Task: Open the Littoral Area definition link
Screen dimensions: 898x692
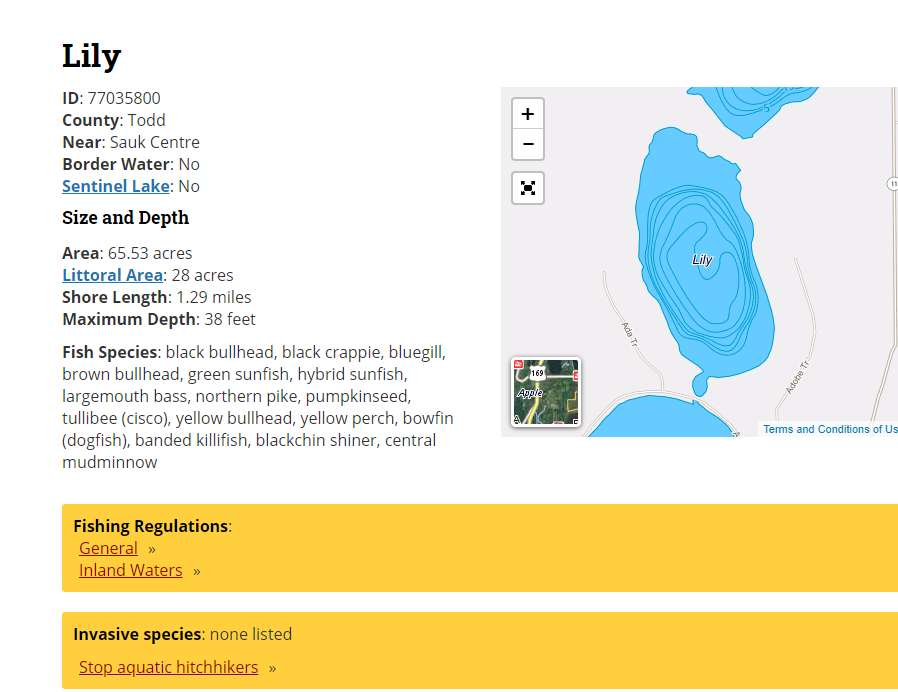Action: (x=112, y=275)
